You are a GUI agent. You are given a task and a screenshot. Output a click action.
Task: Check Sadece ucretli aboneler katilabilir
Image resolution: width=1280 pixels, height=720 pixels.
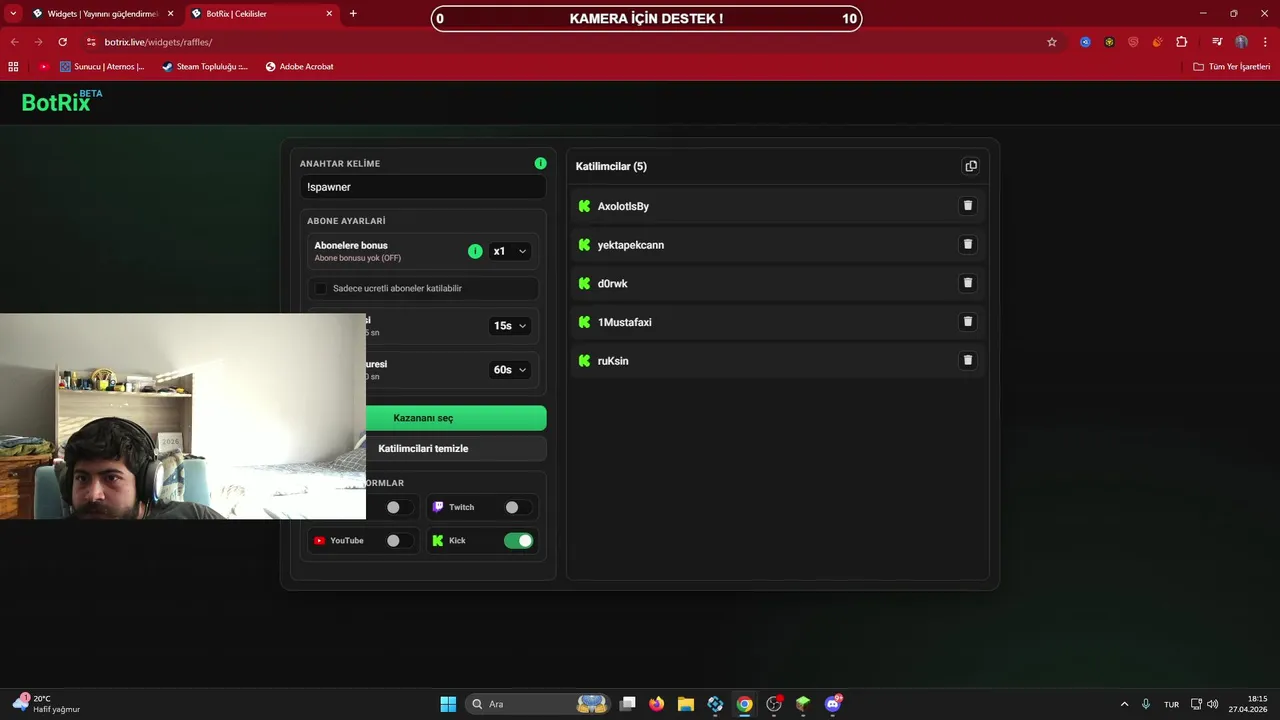(x=321, y=288)
